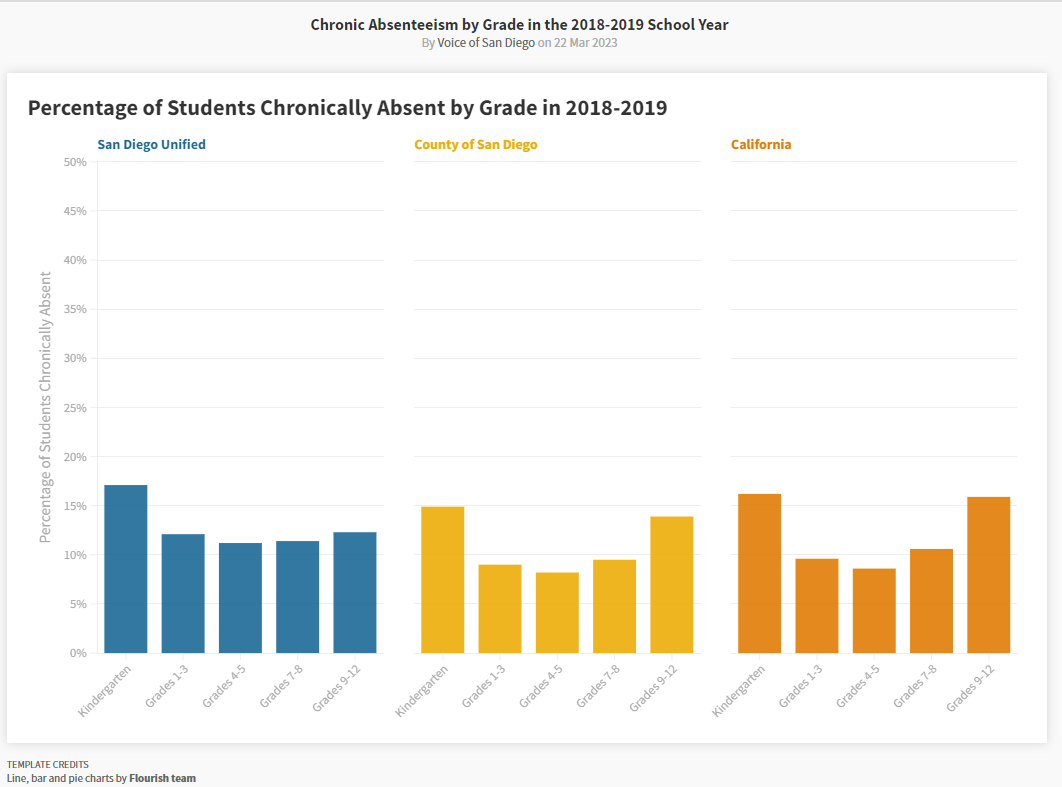The image size is (1062, 787).
Task: Click the California Kindergarten bar
Action: (x=759, y=573)
